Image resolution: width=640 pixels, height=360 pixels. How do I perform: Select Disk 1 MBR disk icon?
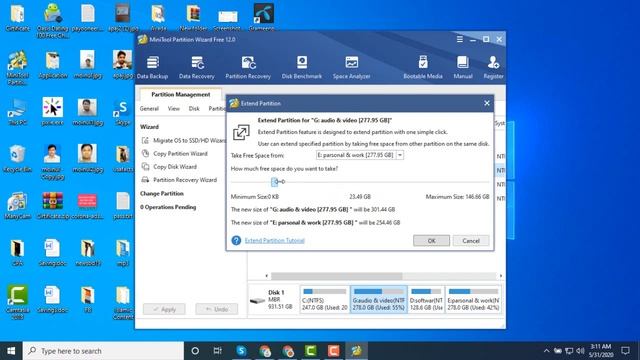pos(258,300)
